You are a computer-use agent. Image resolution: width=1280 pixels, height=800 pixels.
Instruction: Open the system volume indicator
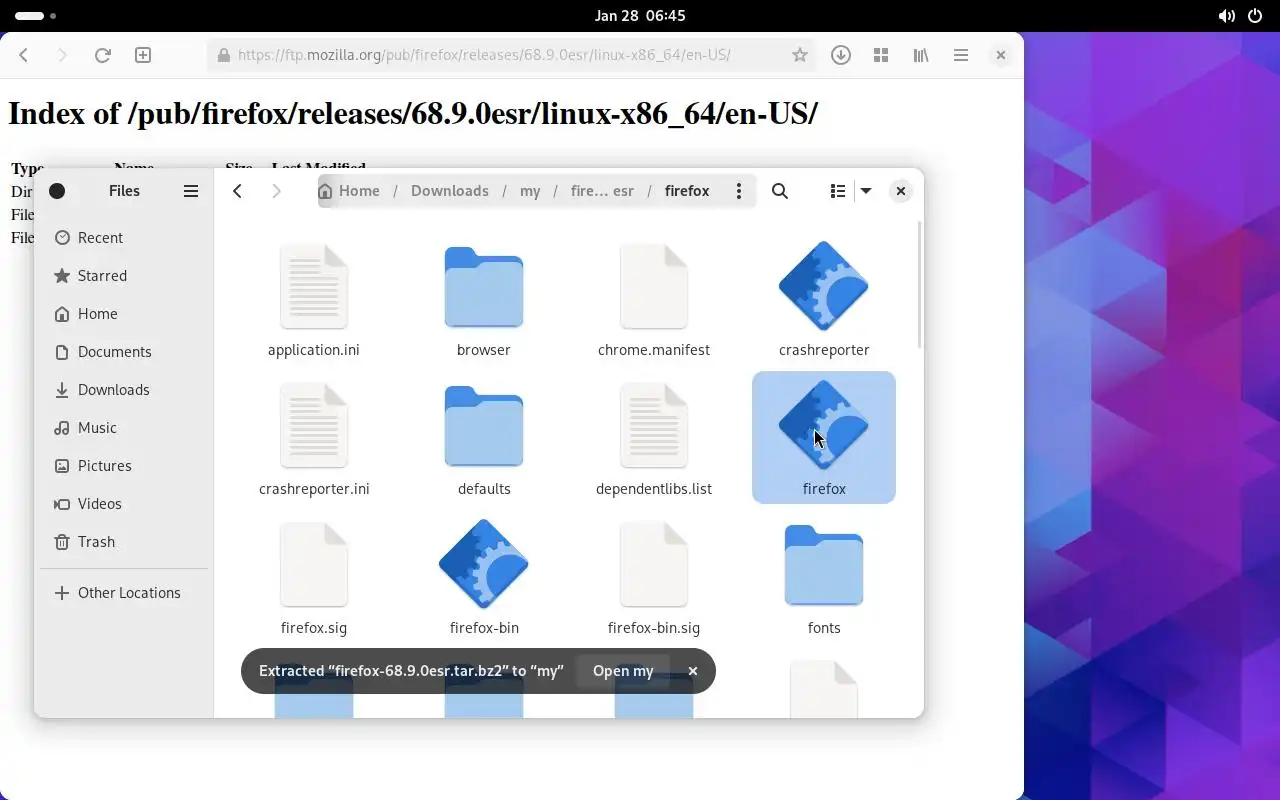coord(1226,16)
